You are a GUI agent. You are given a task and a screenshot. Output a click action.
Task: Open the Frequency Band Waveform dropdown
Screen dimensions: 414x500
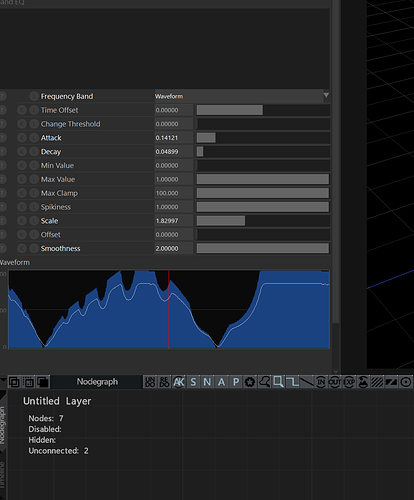242,96
